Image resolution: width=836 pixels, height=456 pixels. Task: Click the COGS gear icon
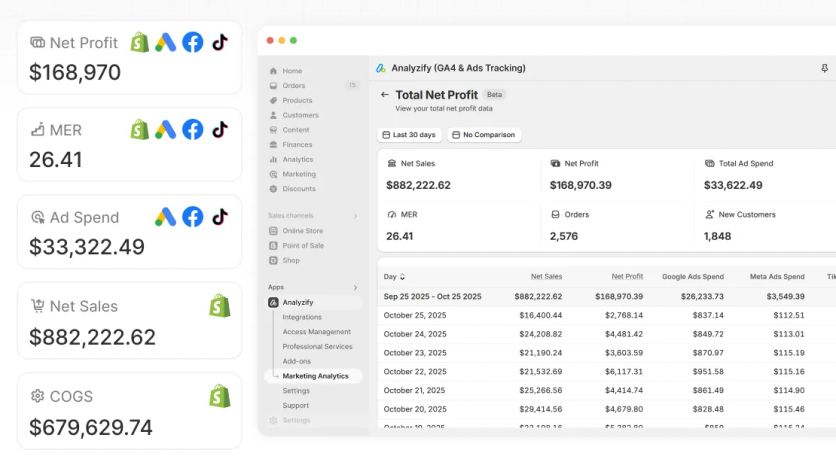coord(37,396)
